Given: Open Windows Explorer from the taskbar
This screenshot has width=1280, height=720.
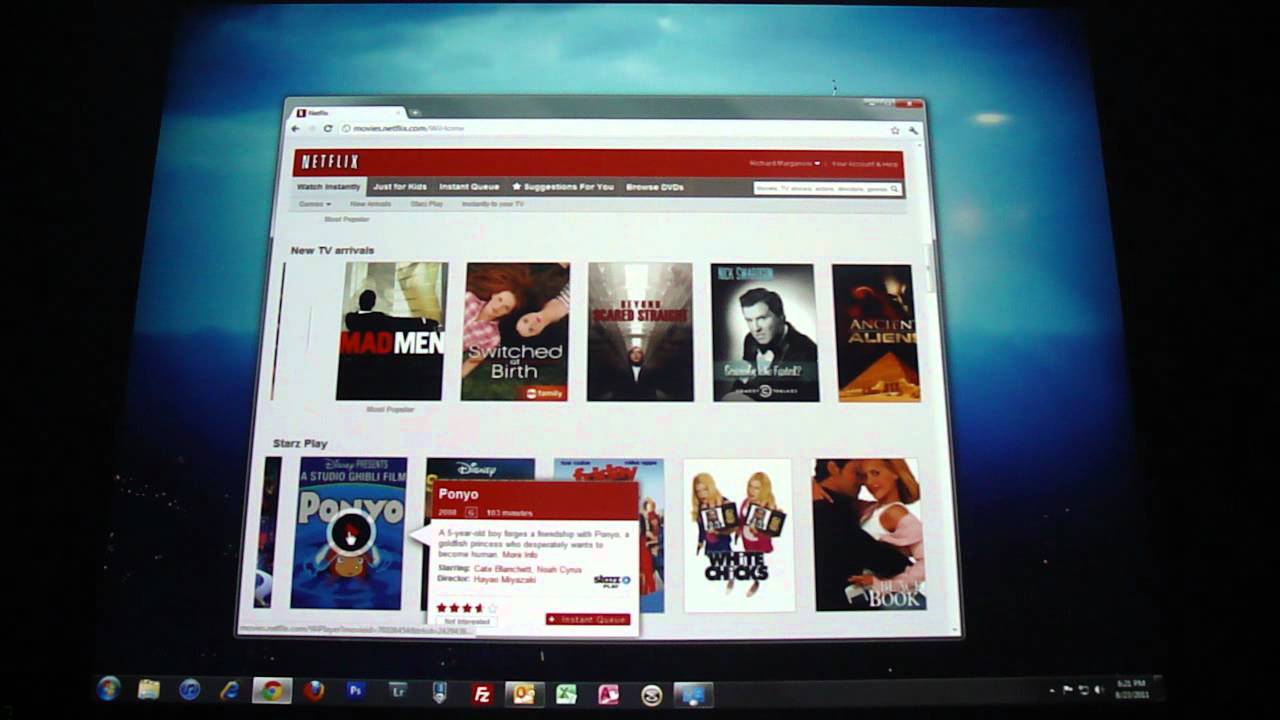Looking at the screenshot, I should (x=149, y=689).
